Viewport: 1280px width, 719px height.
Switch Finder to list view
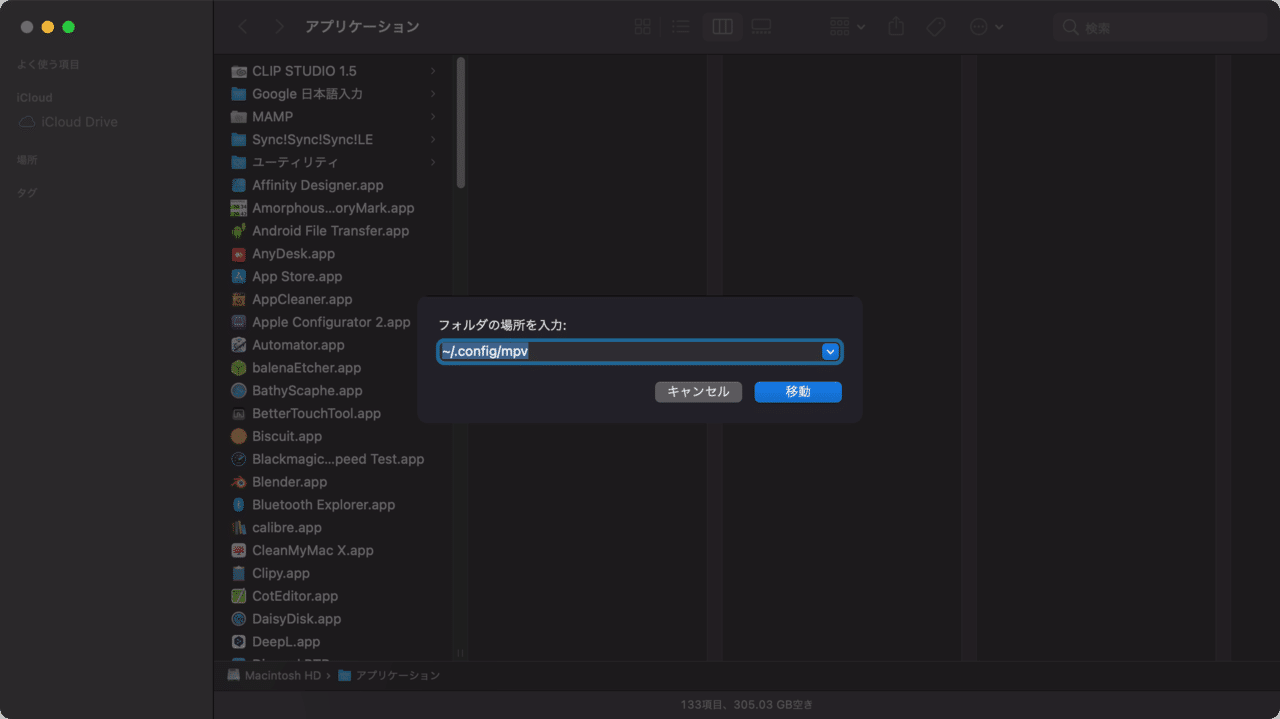pos(681,26)
